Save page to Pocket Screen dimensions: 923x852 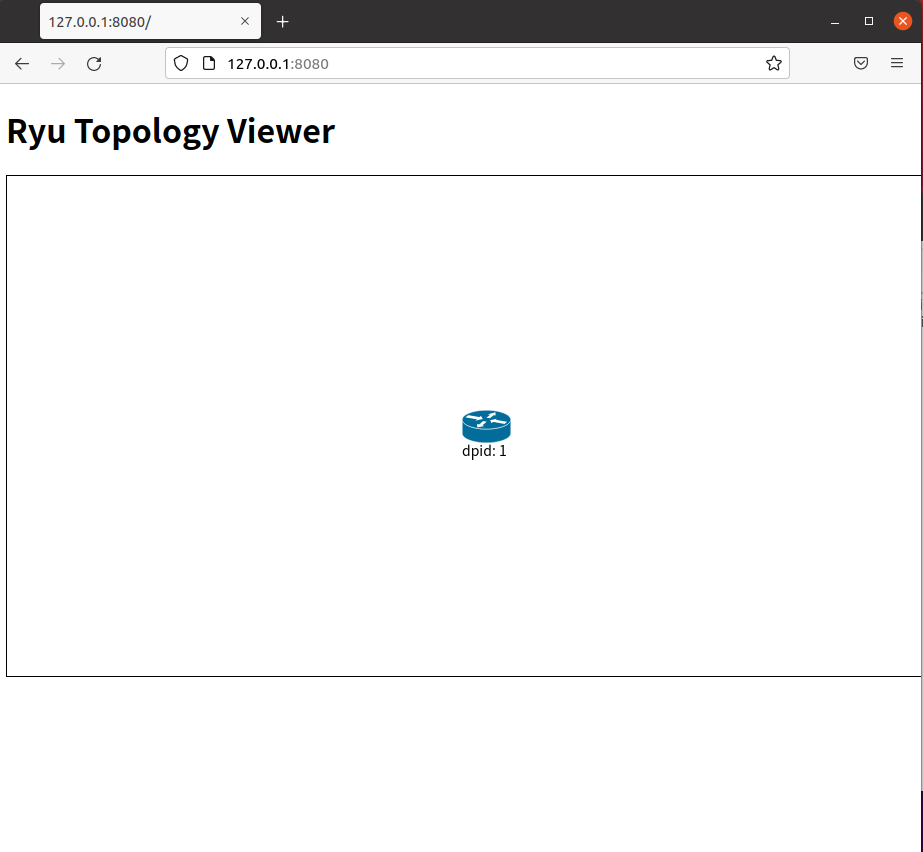[x=861, y=63]
